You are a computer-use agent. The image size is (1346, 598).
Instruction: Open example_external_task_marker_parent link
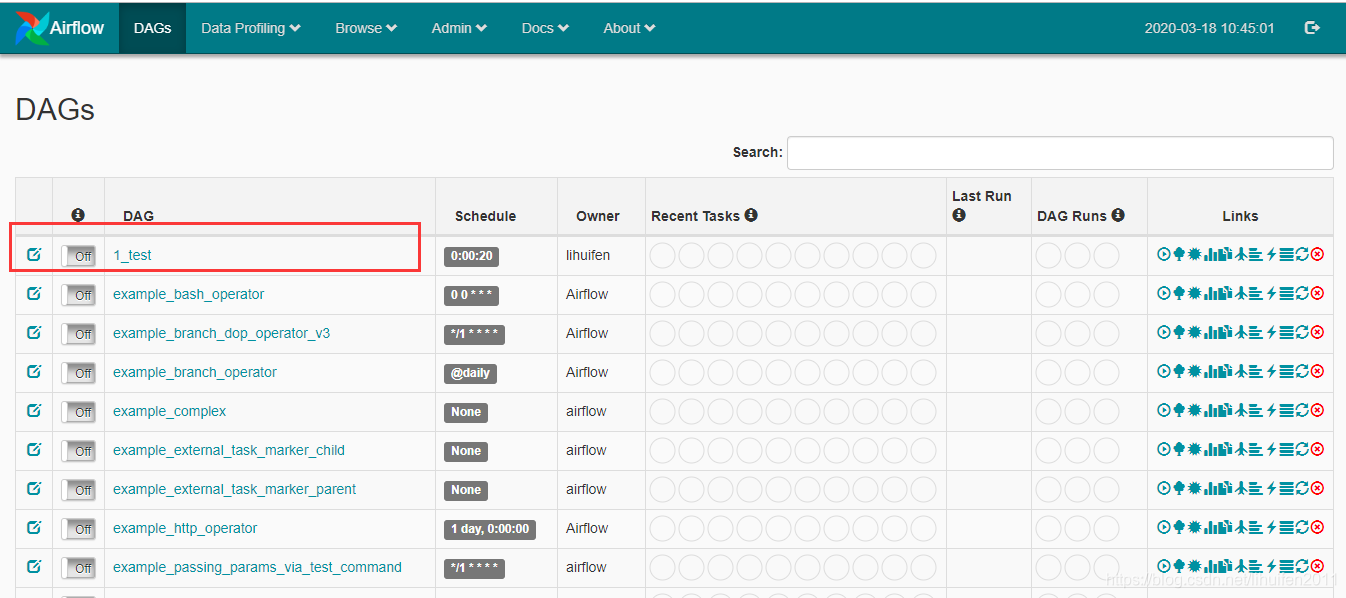(x=234, y=489)
